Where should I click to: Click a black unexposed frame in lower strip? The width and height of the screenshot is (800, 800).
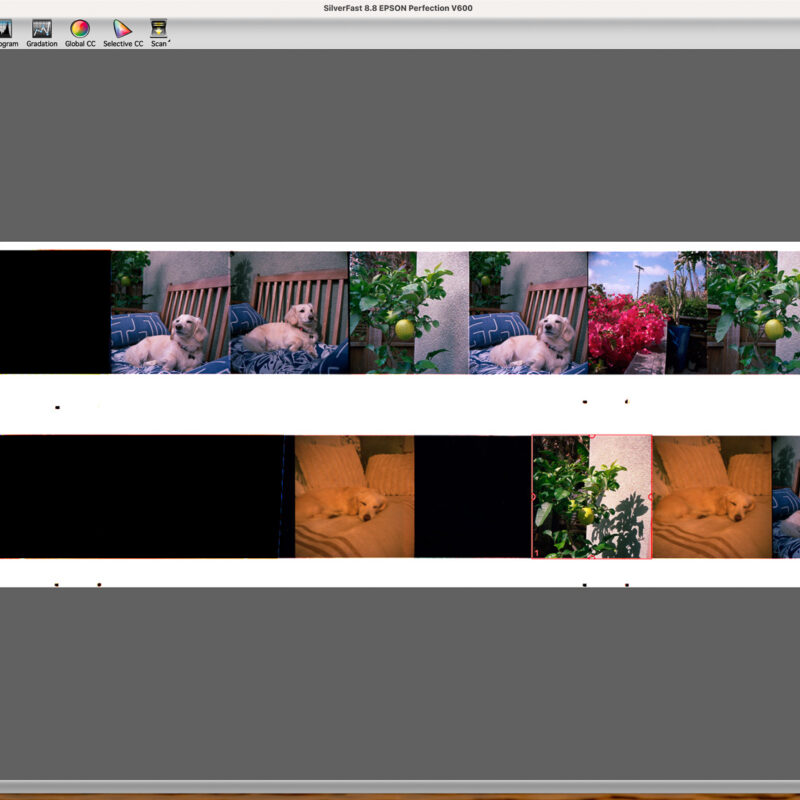click(150, 497)
